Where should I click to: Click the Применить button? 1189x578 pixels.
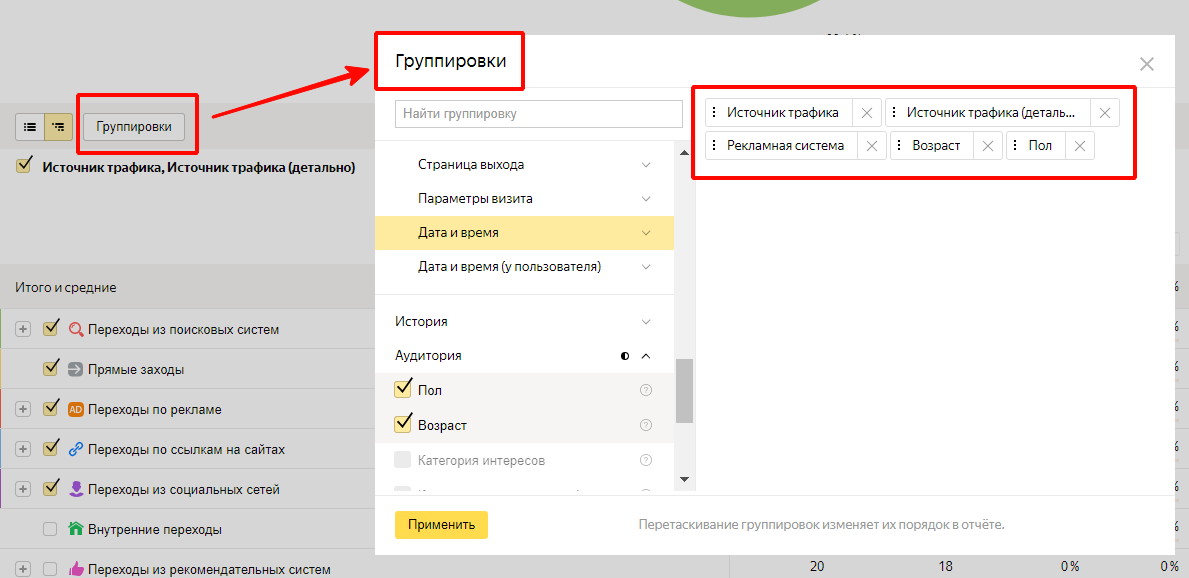(441, 525)
